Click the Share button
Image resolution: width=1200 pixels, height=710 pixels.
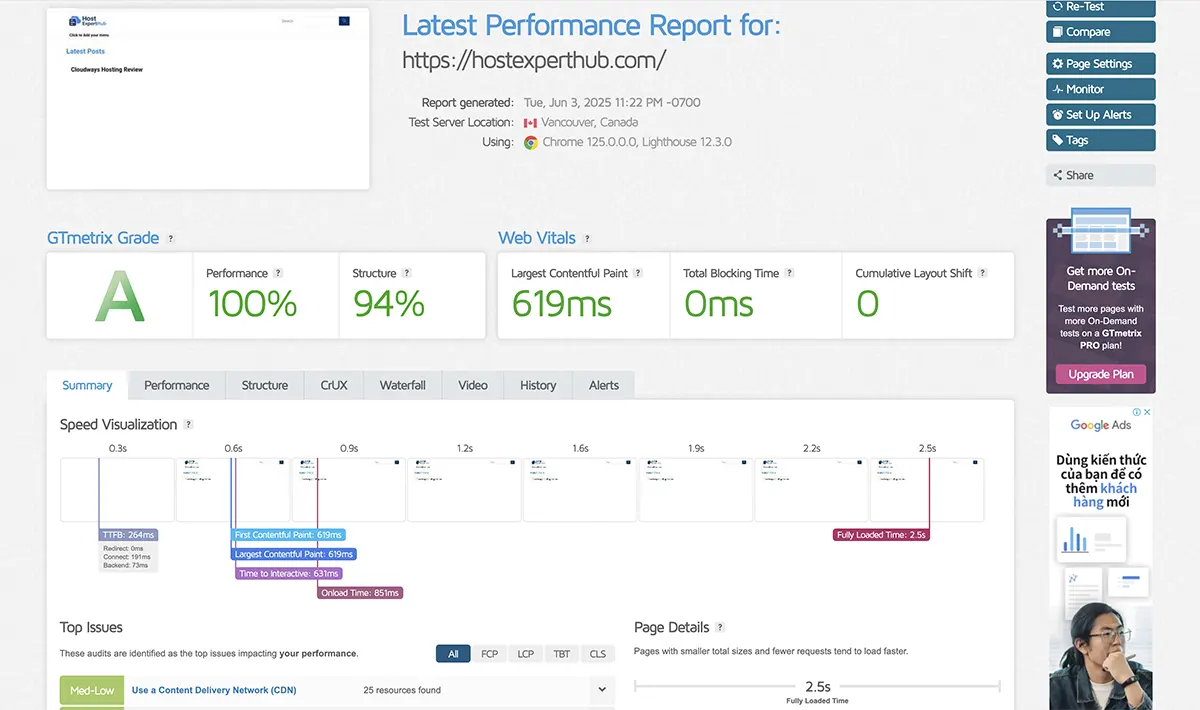pyautogui.click(x=1101, y=175)
